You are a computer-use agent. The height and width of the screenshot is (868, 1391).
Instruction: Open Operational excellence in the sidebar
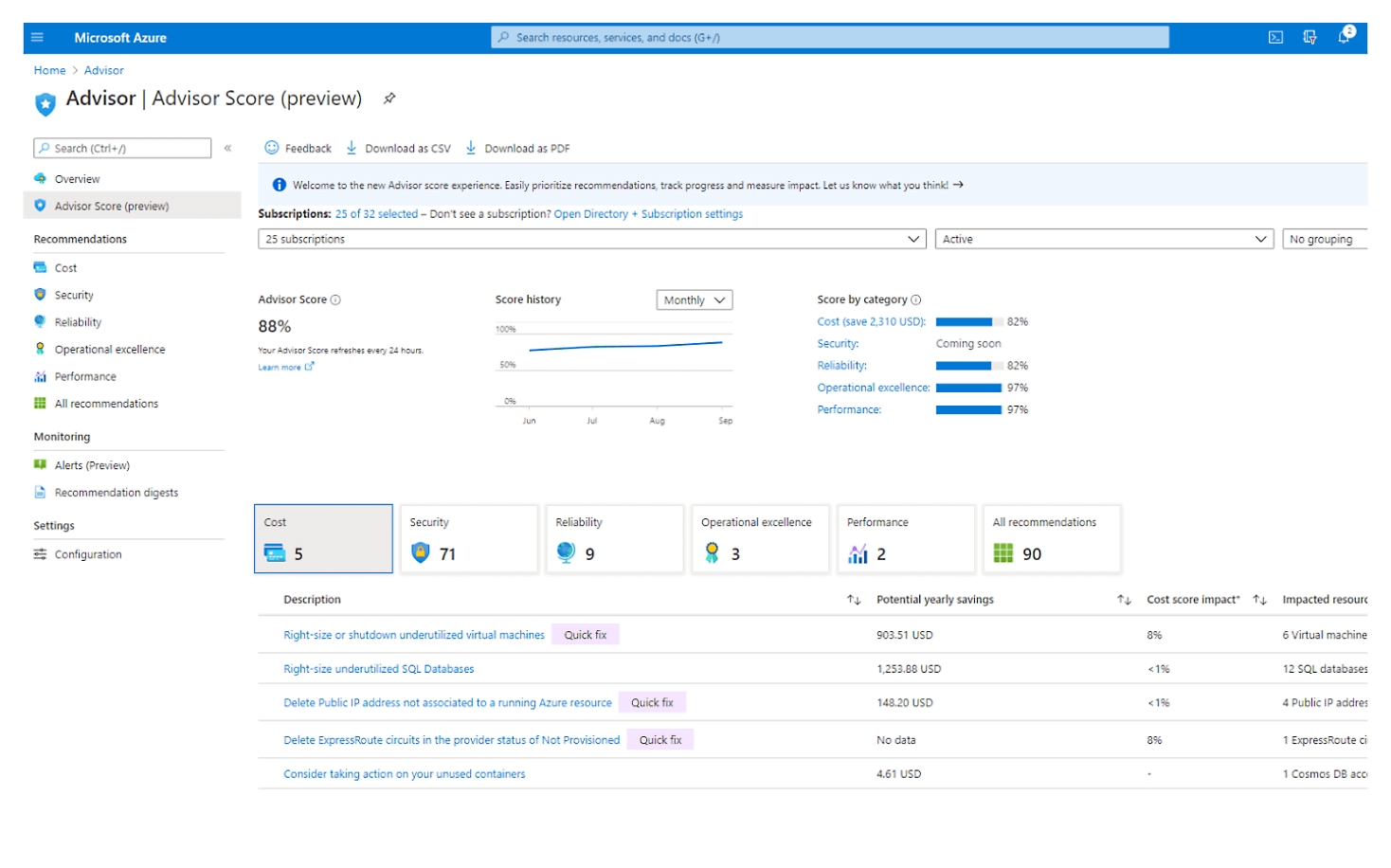point(109,350)
